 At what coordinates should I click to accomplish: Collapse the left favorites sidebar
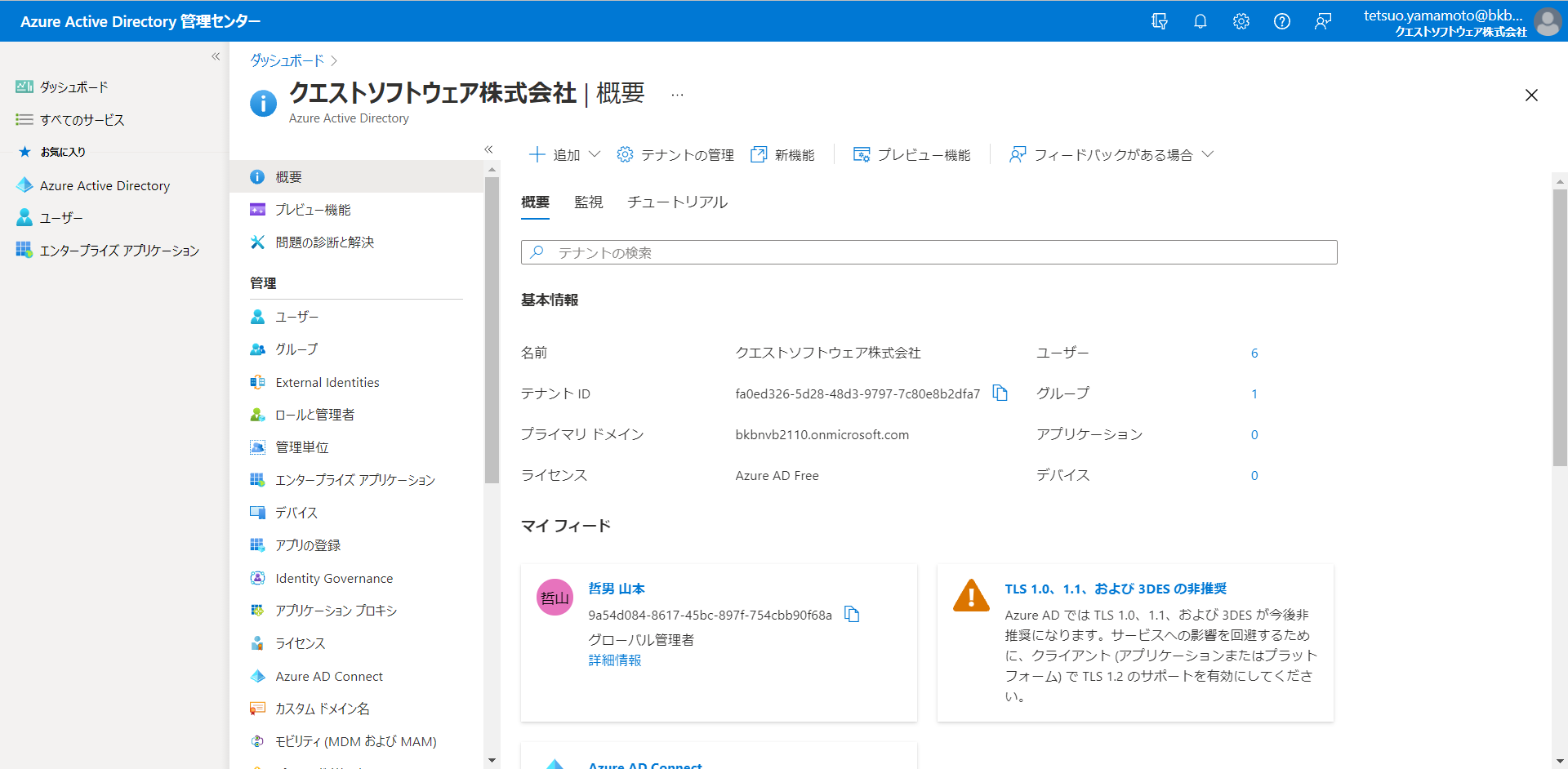216,56
